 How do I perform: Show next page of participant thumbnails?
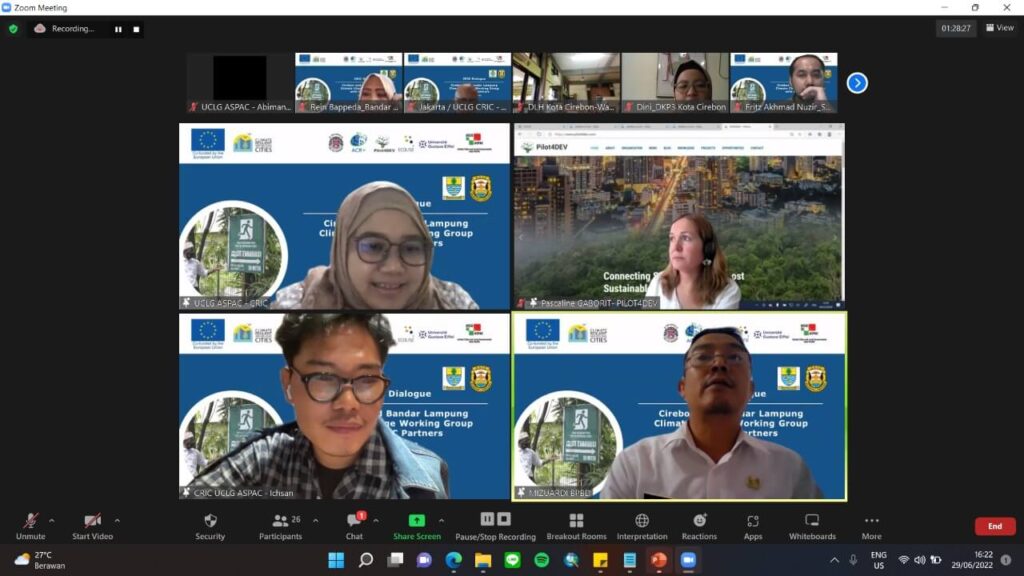coord(857,83)
